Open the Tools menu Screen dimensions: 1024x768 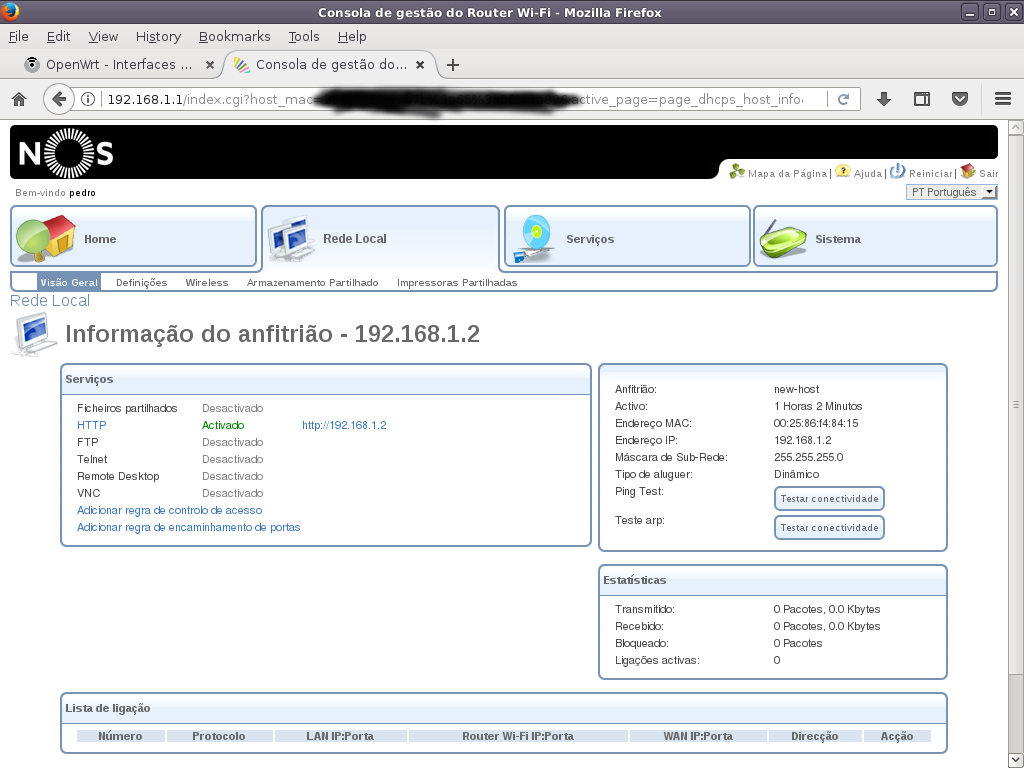point(304,37)
